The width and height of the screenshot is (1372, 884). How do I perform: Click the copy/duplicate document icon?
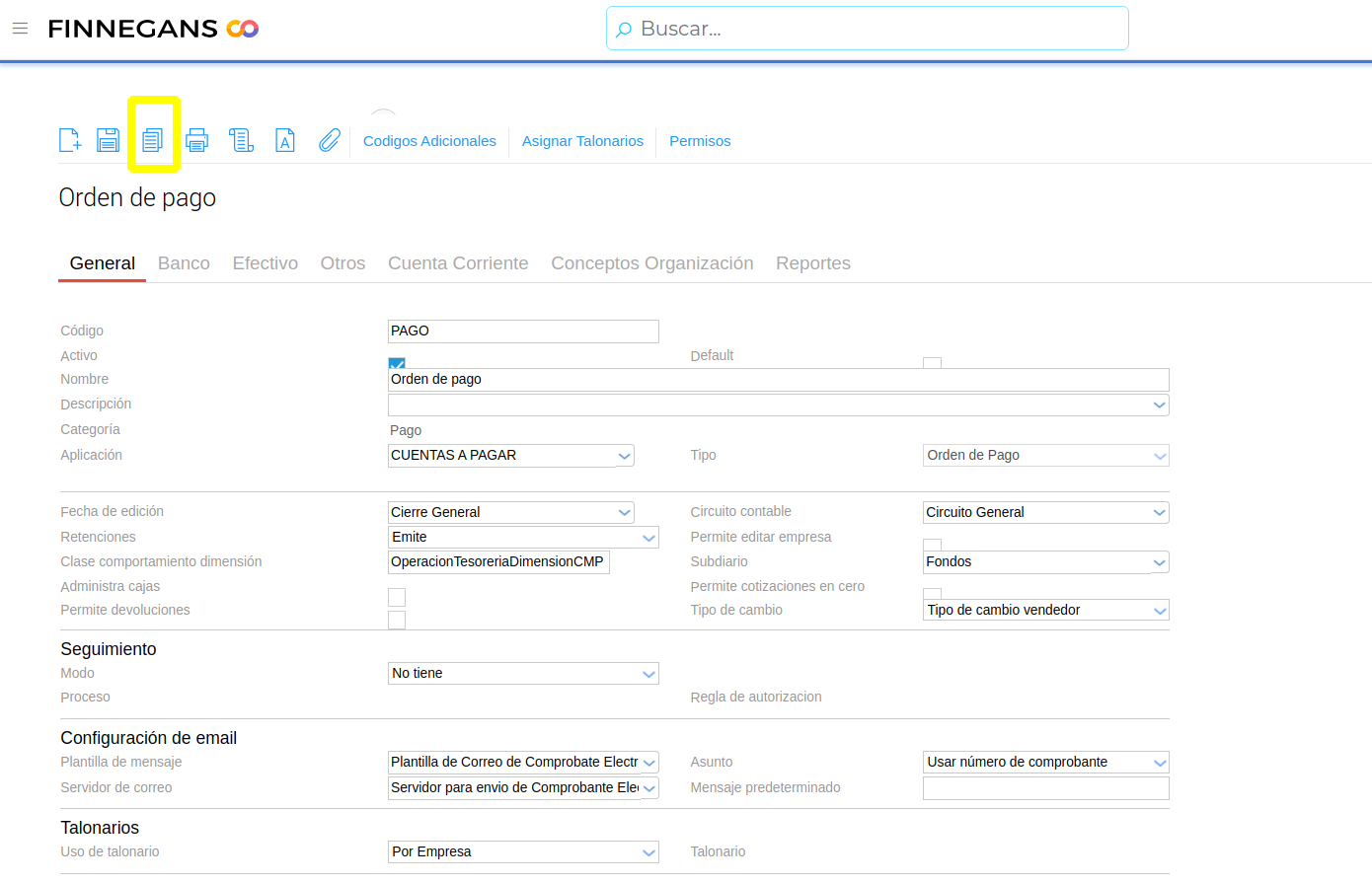[153, 140]
